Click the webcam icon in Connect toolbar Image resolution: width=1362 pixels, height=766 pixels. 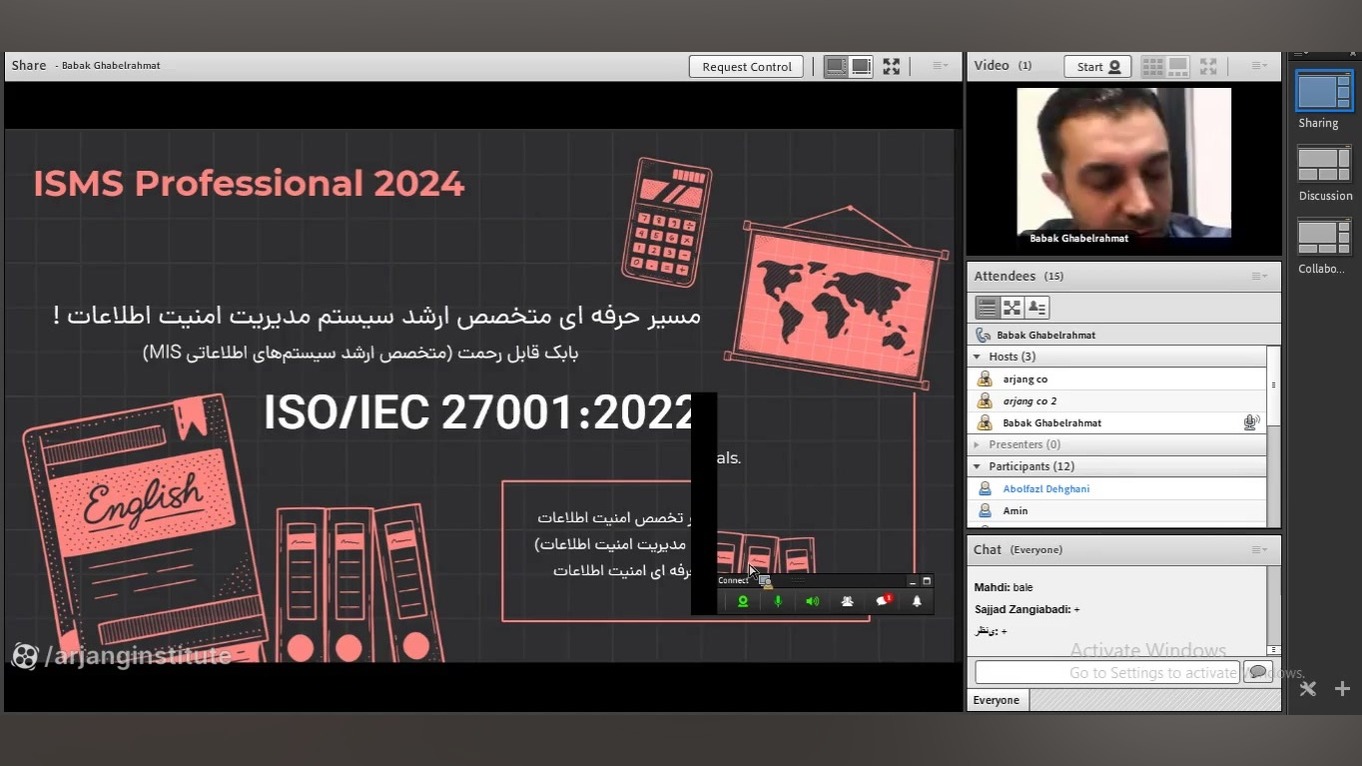point(743,601)
